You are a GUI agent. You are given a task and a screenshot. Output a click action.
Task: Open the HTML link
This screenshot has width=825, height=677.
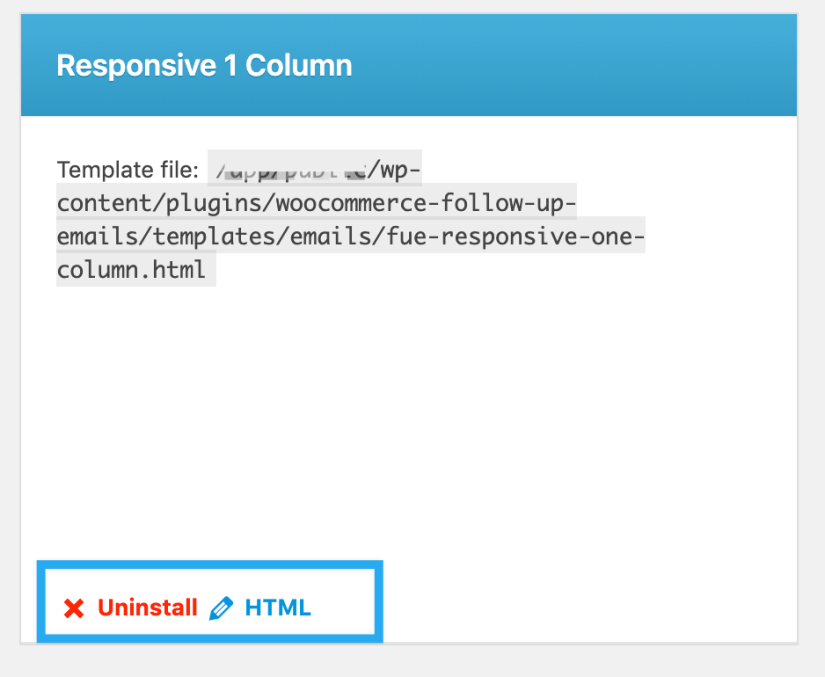277,607
